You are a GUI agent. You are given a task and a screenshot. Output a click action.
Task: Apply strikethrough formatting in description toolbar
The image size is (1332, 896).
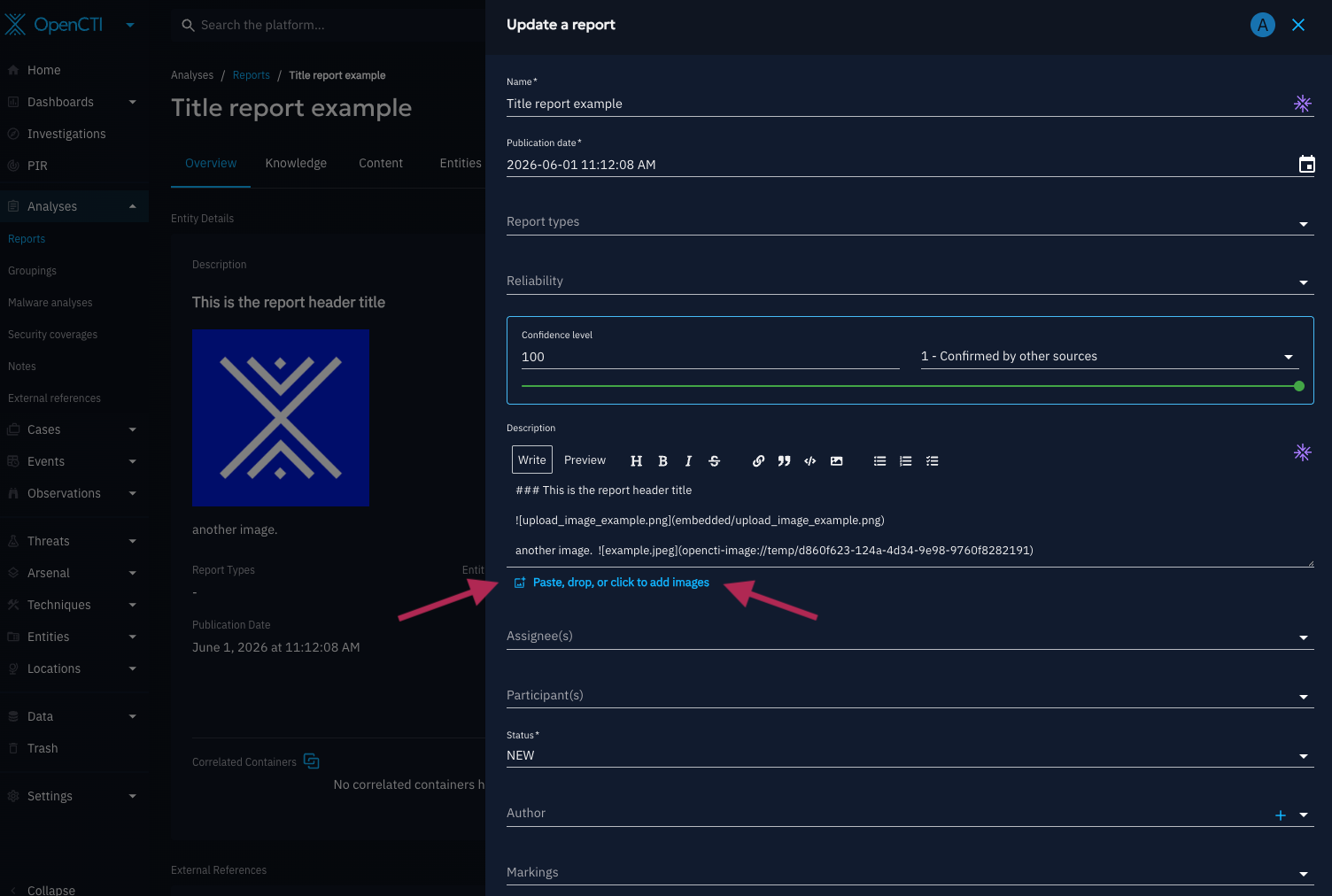tap(715, 460)
